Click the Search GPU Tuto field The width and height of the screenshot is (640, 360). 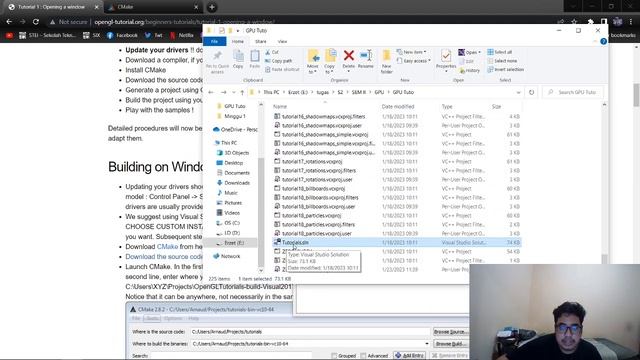573,92
